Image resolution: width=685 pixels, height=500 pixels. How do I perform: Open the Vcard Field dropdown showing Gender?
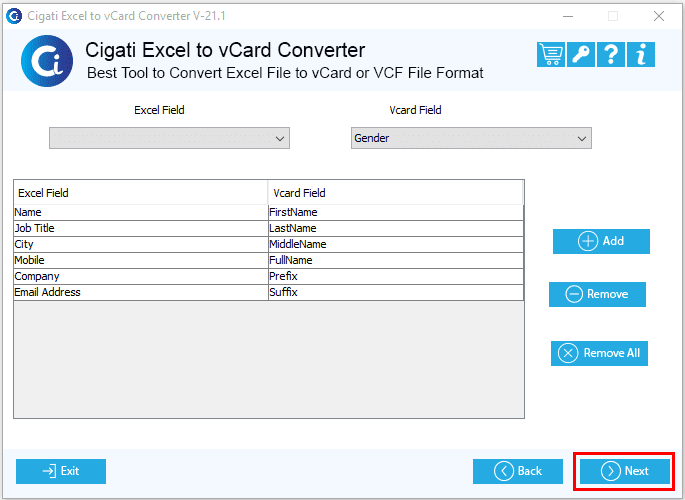[x=471, y=138]
